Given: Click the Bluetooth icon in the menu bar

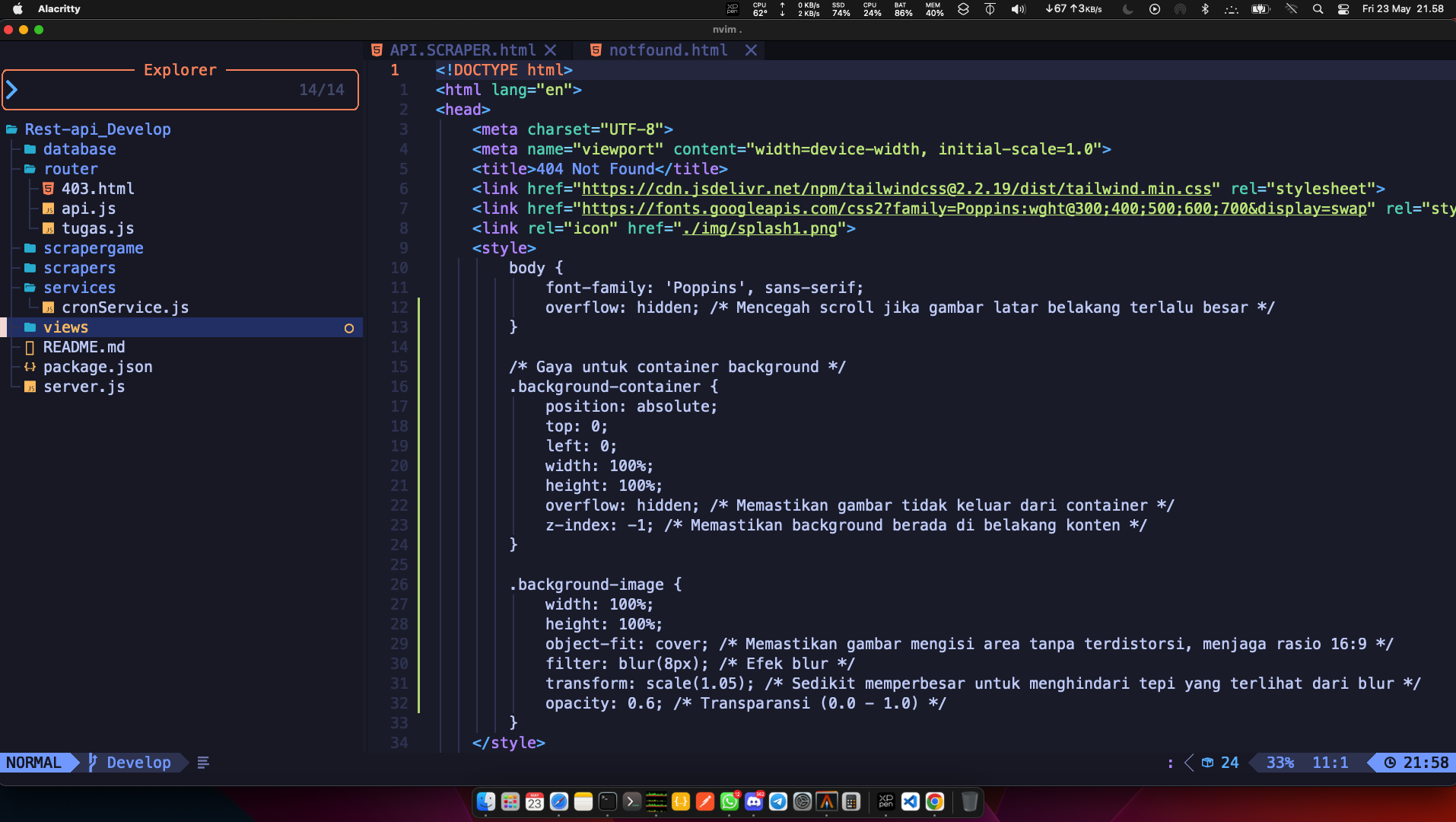Looking at the screenshot, I should pos(1205,9).
